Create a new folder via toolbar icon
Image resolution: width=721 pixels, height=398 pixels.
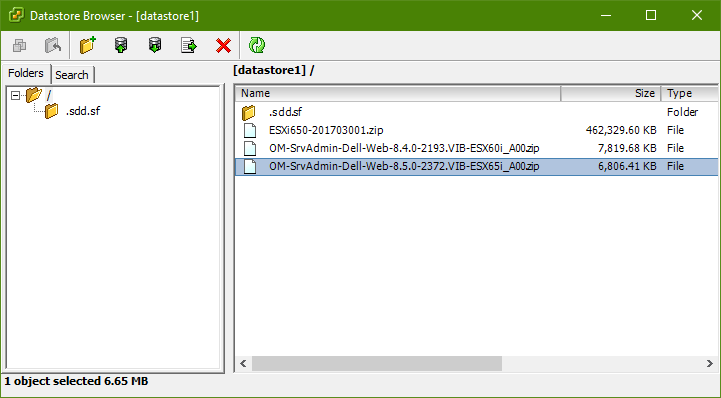coord(87,45)
